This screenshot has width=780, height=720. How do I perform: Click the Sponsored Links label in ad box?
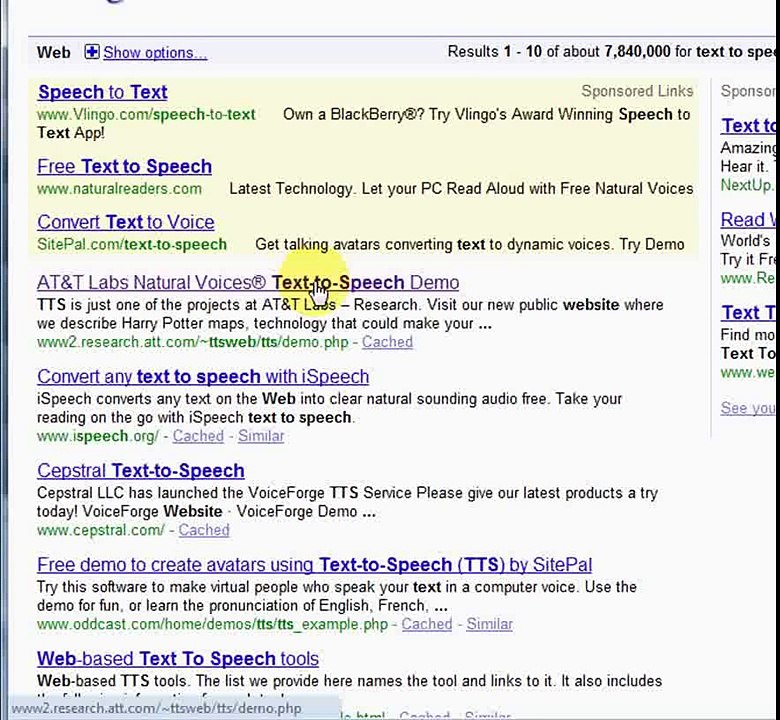(637, 91)
